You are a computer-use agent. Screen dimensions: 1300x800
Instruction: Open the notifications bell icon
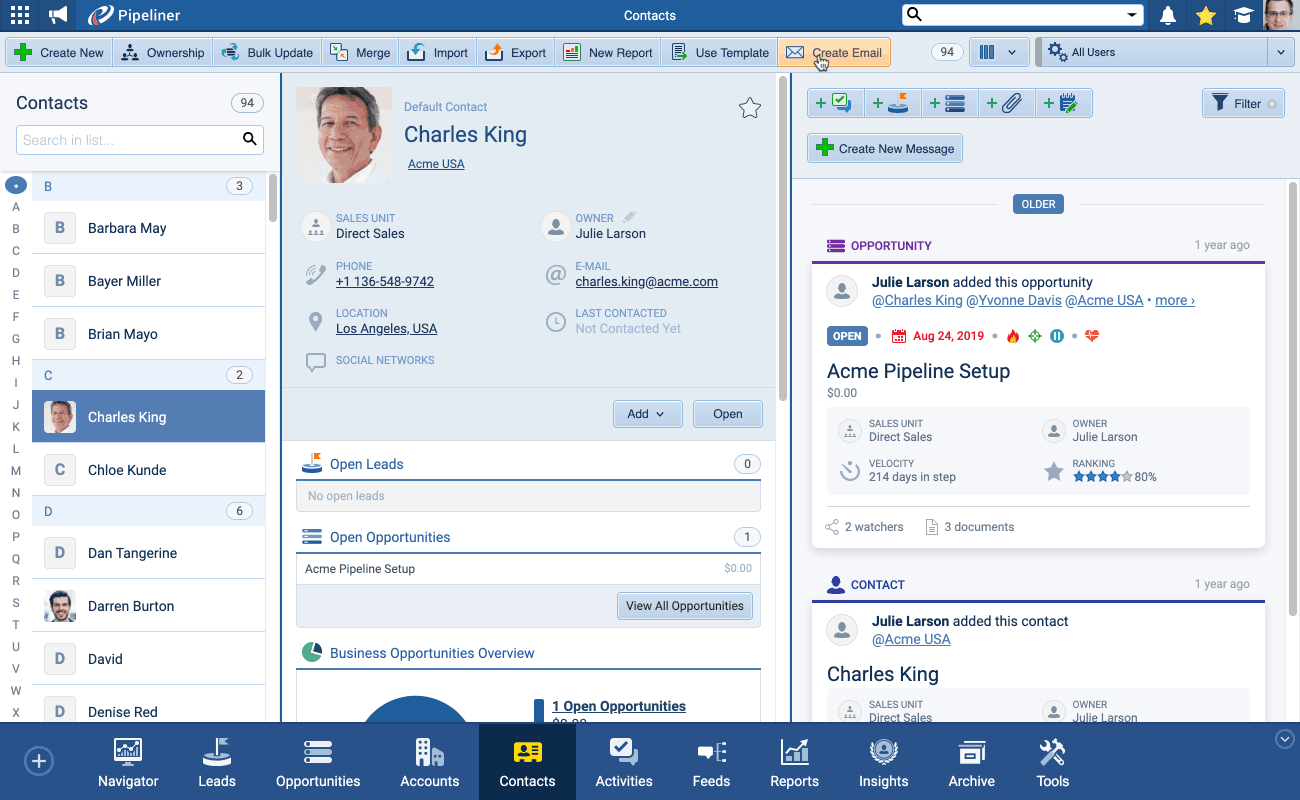pyautogui.click(x=1167, y=15)
